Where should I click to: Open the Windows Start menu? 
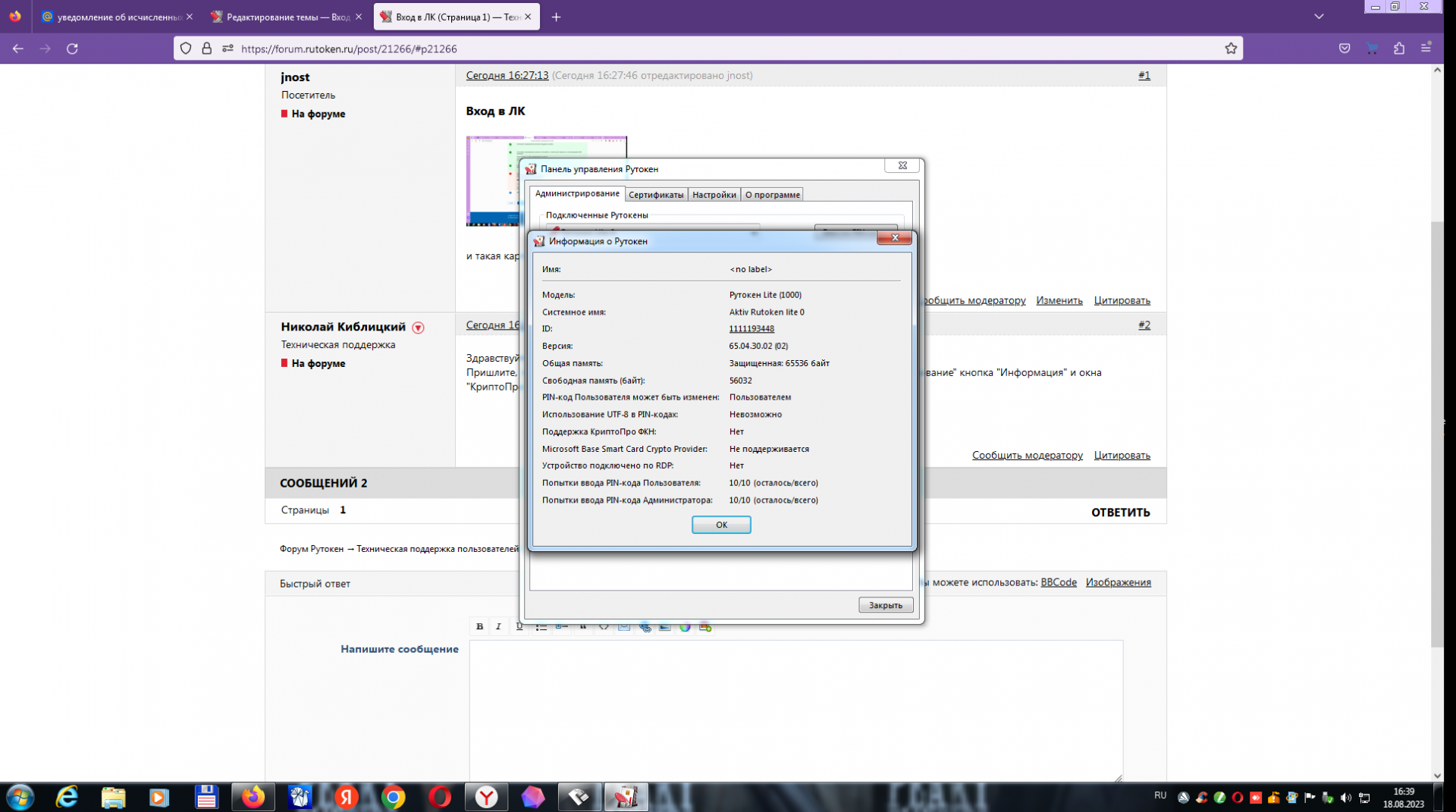[20, 797]
